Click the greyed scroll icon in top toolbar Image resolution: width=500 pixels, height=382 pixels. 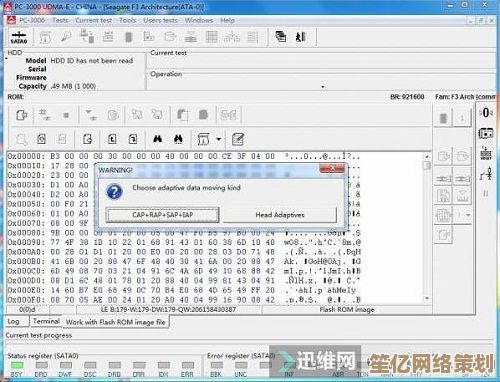(45, 37)
